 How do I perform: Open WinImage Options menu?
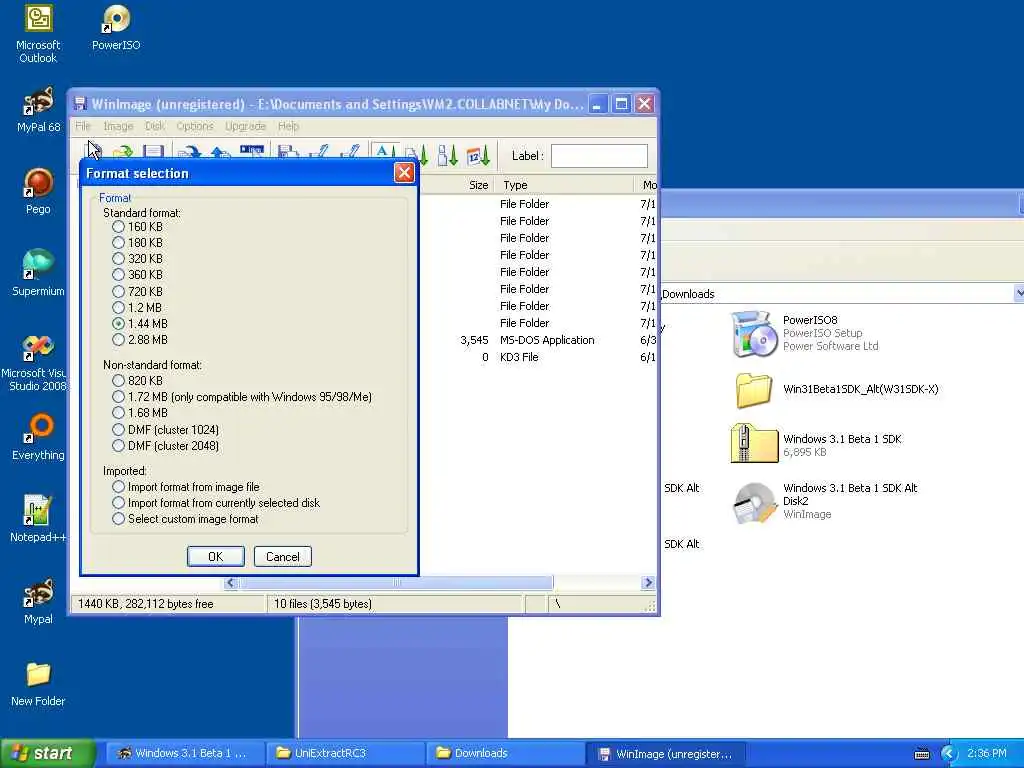click(x=195, y=126)
